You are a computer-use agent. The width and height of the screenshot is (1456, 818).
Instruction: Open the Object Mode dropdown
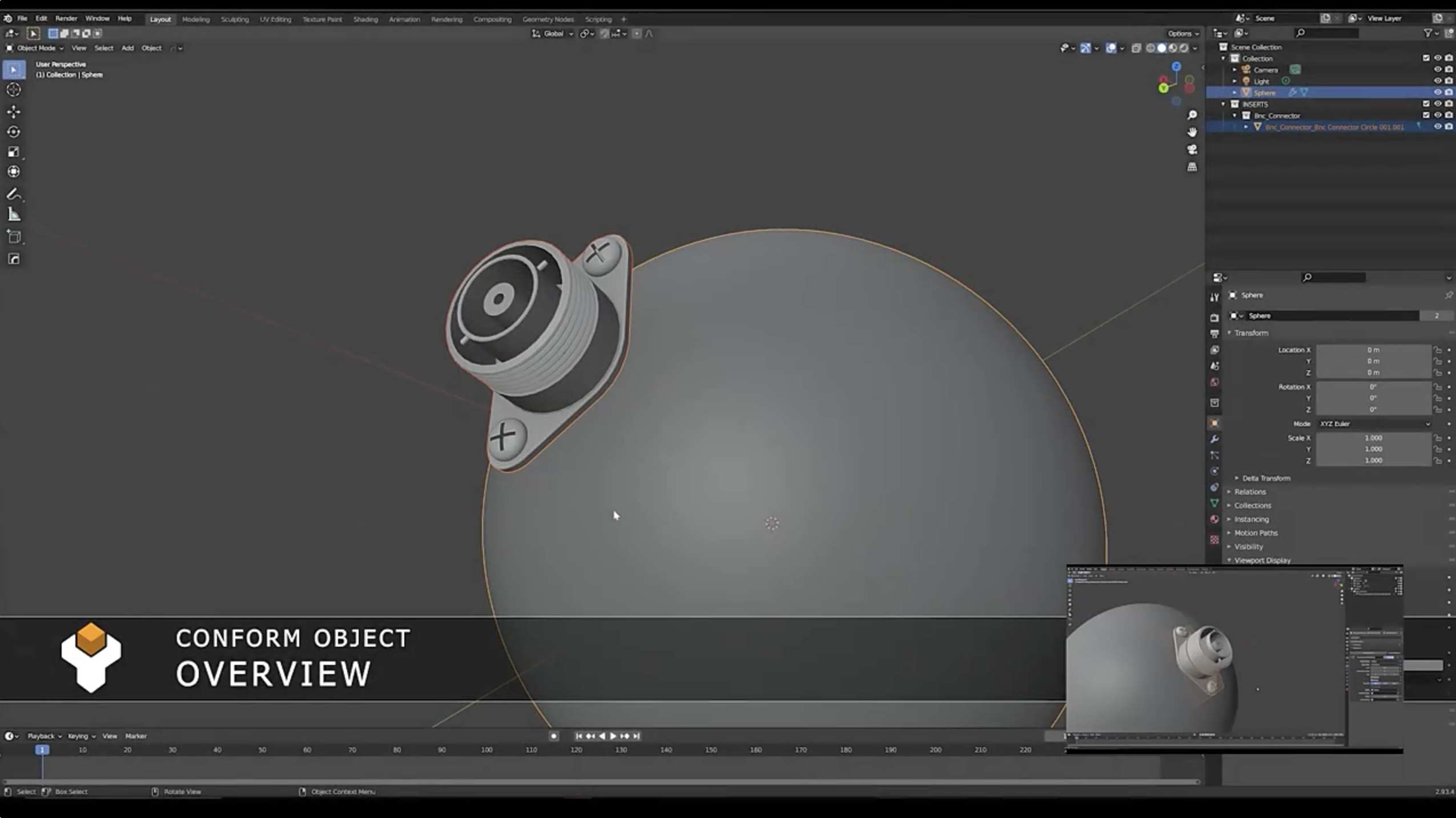pos(35,48)
